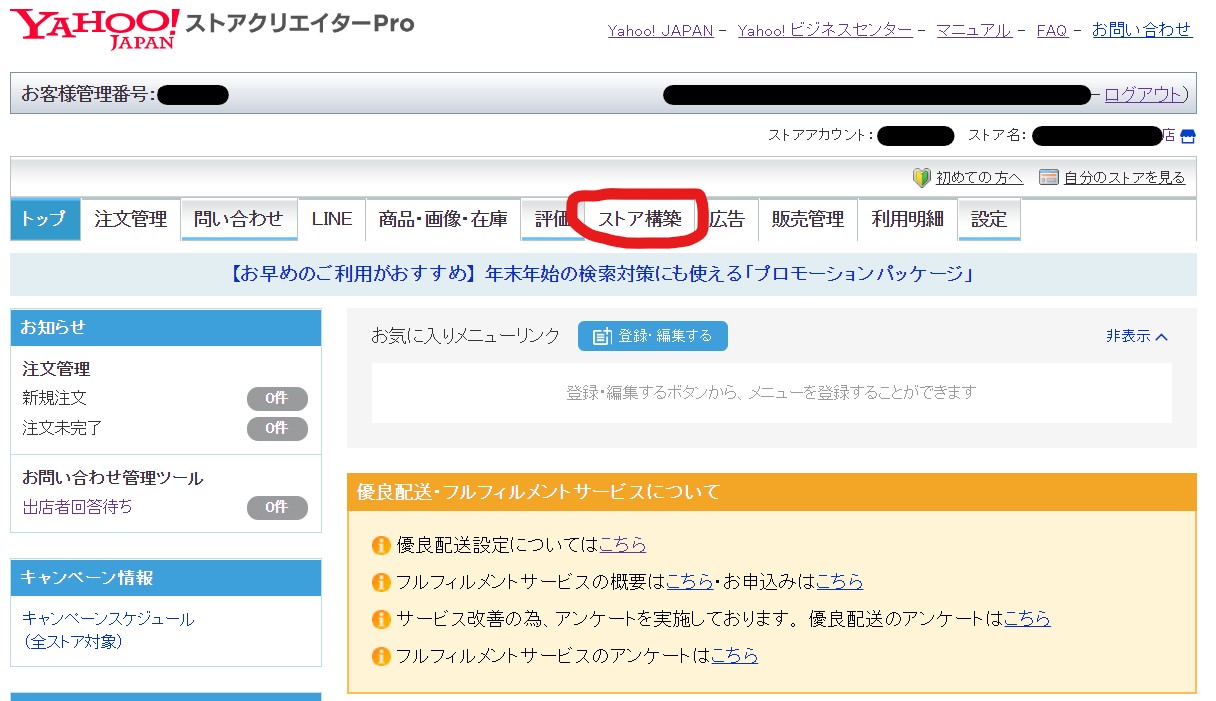The image size is (1216, 701).
Task: Open the キャンペーンスケジュール link
Action: tap(108, 619)
